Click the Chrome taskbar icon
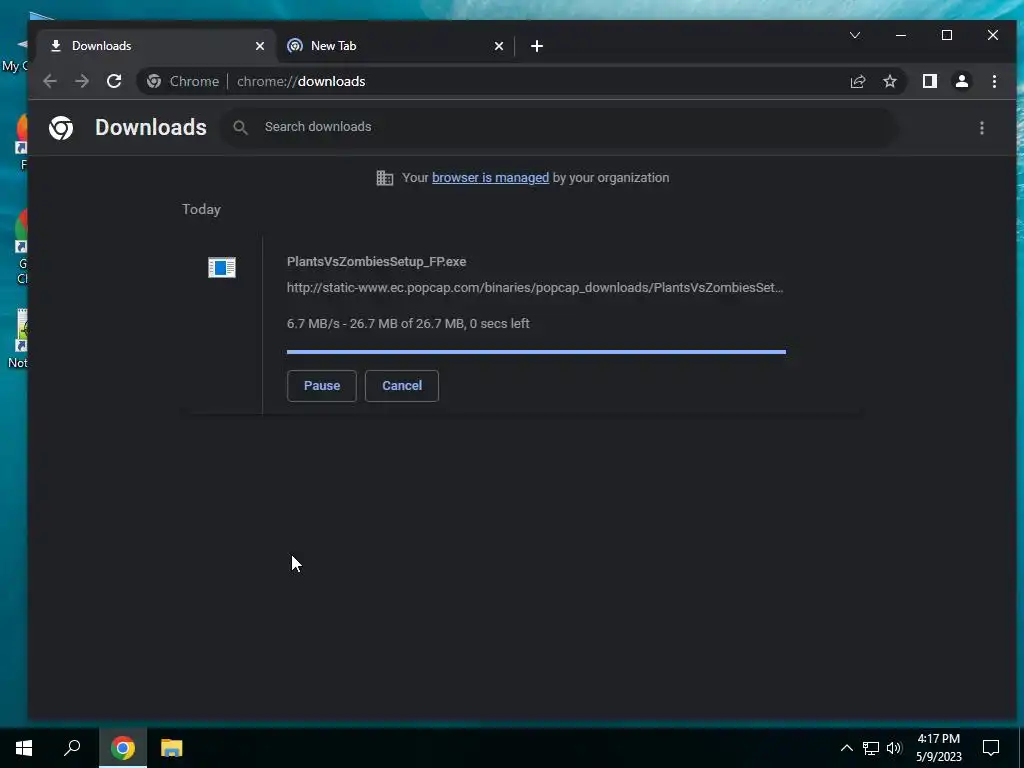Image resolution: width=1024 pixels, height=768 pixels. tap(123, 748)
